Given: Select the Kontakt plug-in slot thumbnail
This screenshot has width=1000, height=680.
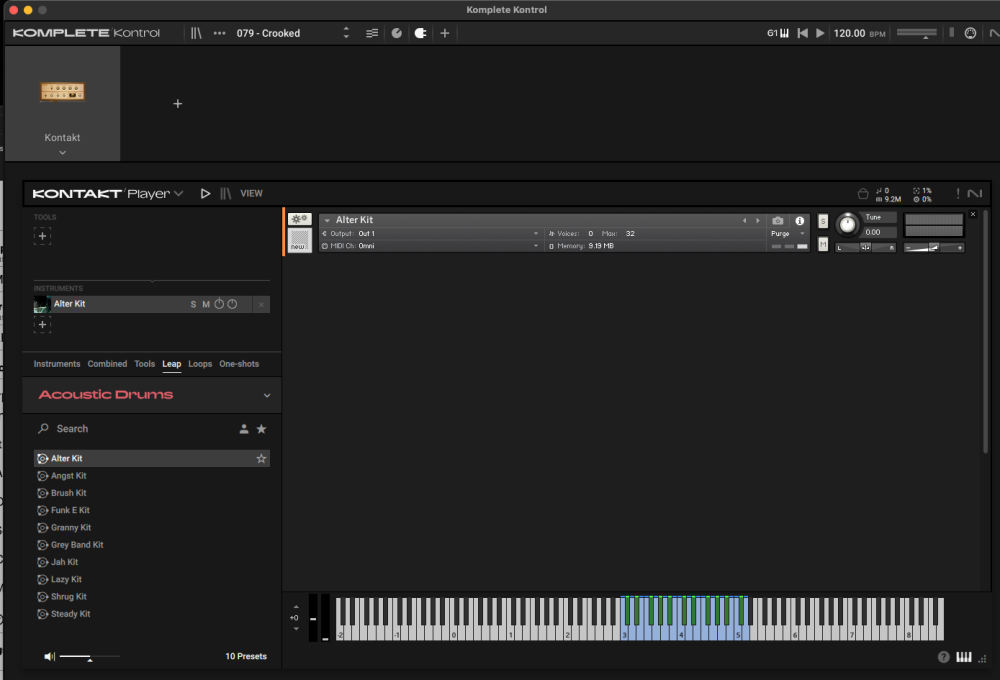Looking at the screenshot, I should 62,92.
